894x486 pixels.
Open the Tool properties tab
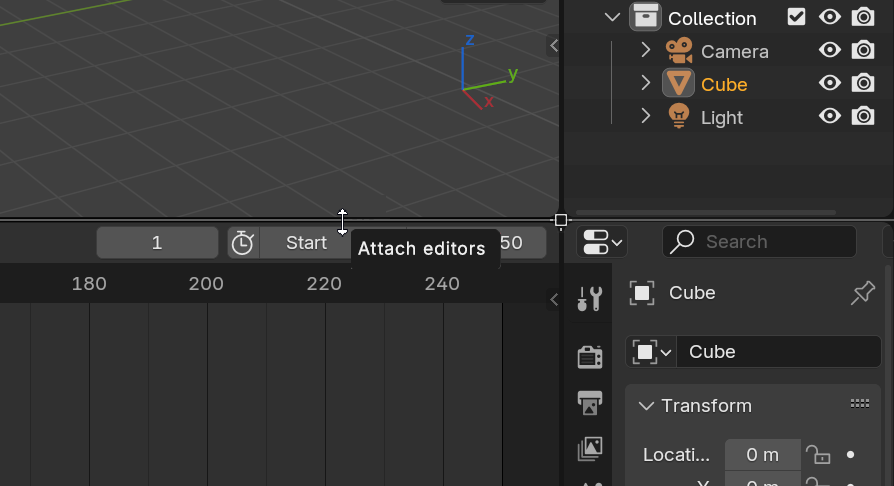click(590, 298)
